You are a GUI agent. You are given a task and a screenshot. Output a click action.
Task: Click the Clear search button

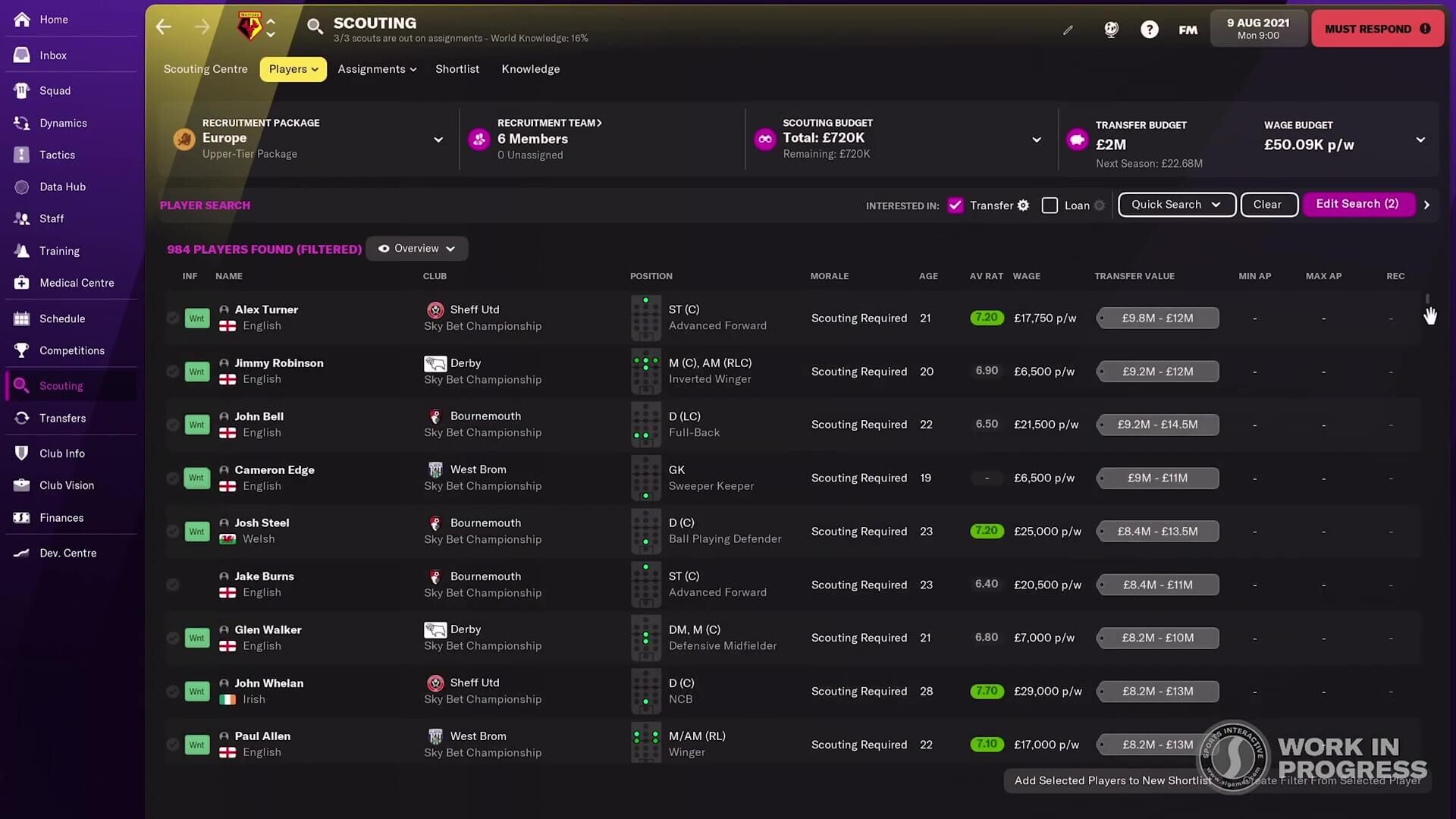point(1268,205)
